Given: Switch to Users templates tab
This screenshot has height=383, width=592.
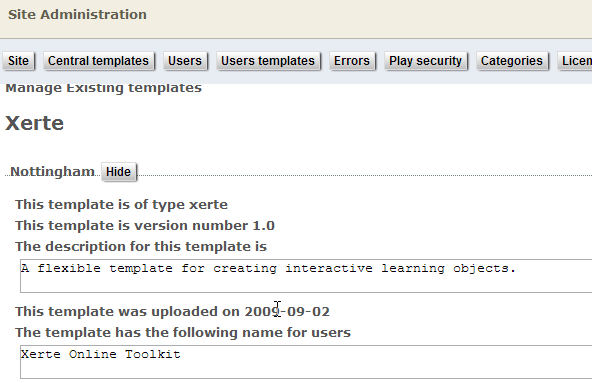Looking at the screenshot, I should 268,61.
